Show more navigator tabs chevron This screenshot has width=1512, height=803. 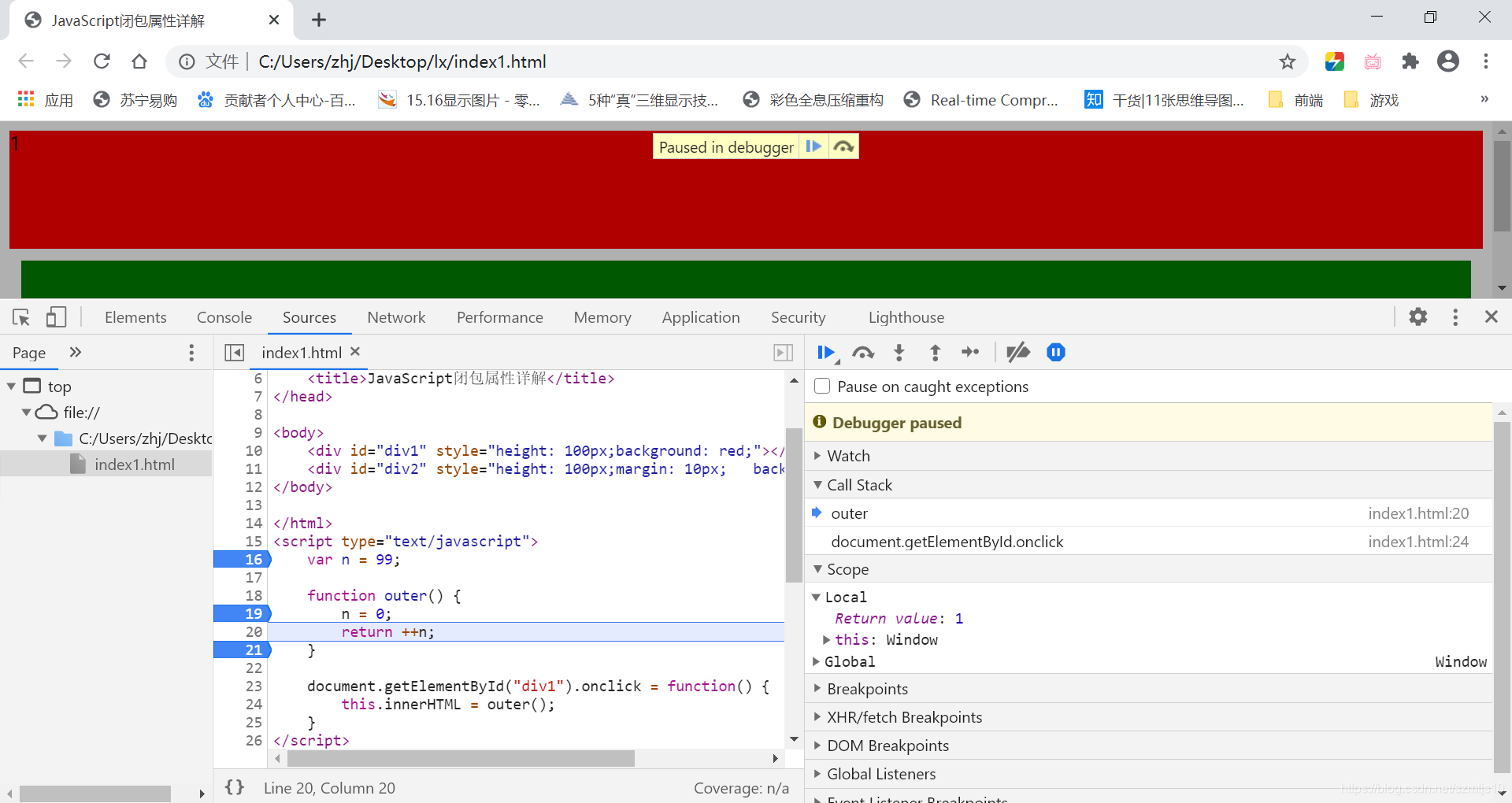(x=76, y=353)
